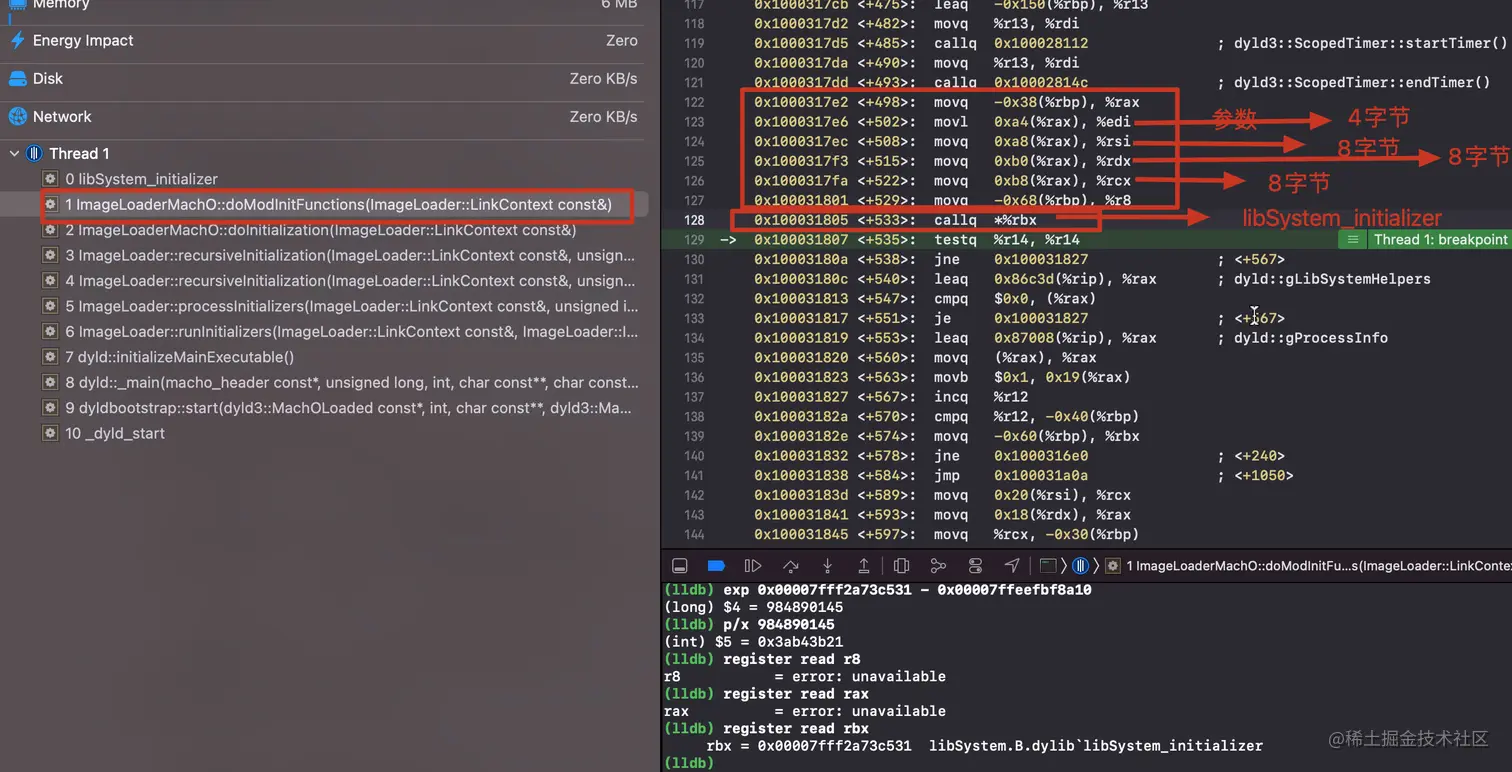The image size is (1512, 772).
Task: Click the instruction pointer arrow on line 129
Action: 728,240
